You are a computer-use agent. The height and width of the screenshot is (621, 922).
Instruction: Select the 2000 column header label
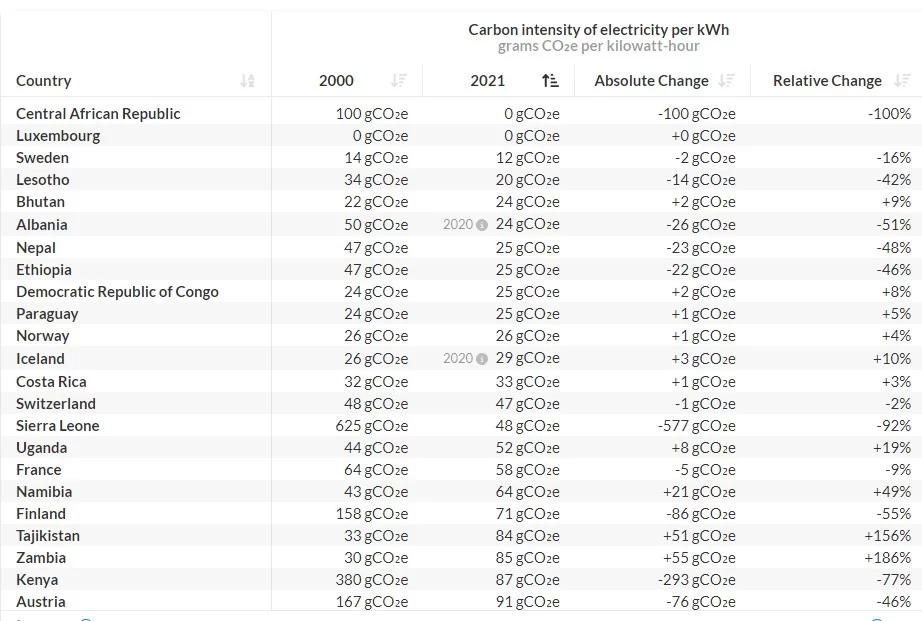point(336,81)
